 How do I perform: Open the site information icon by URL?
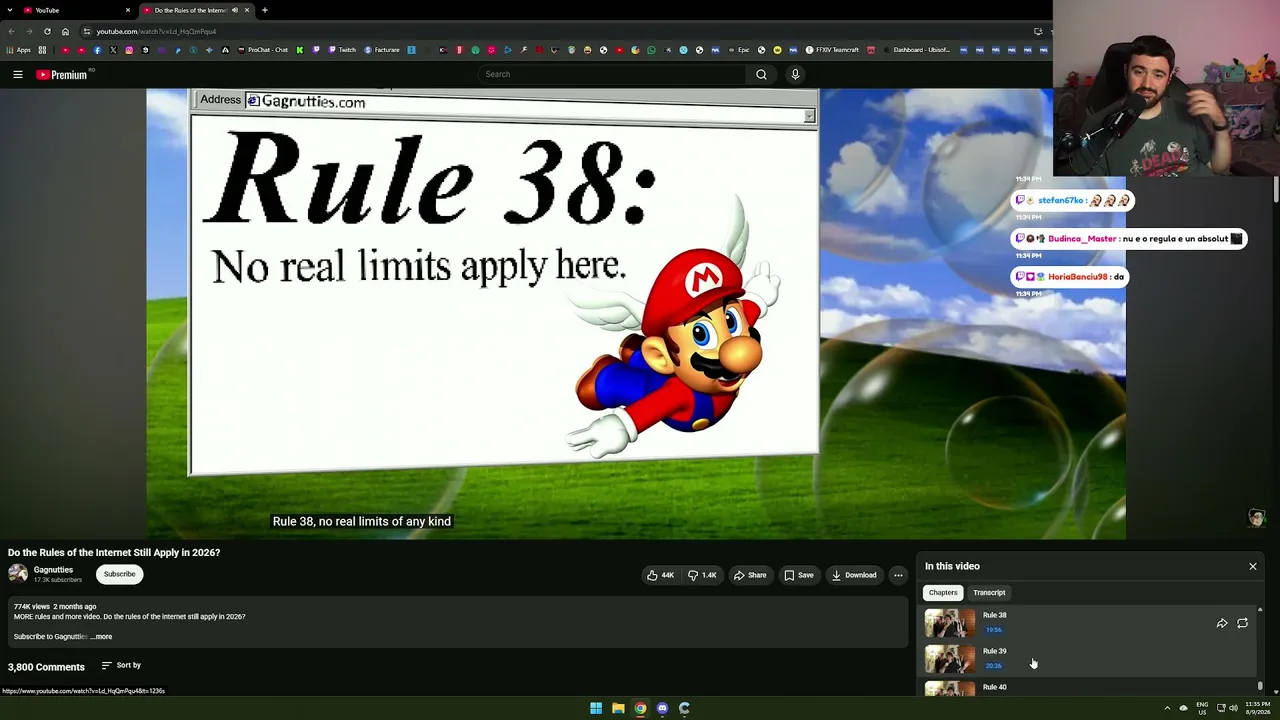click(87, 31)
